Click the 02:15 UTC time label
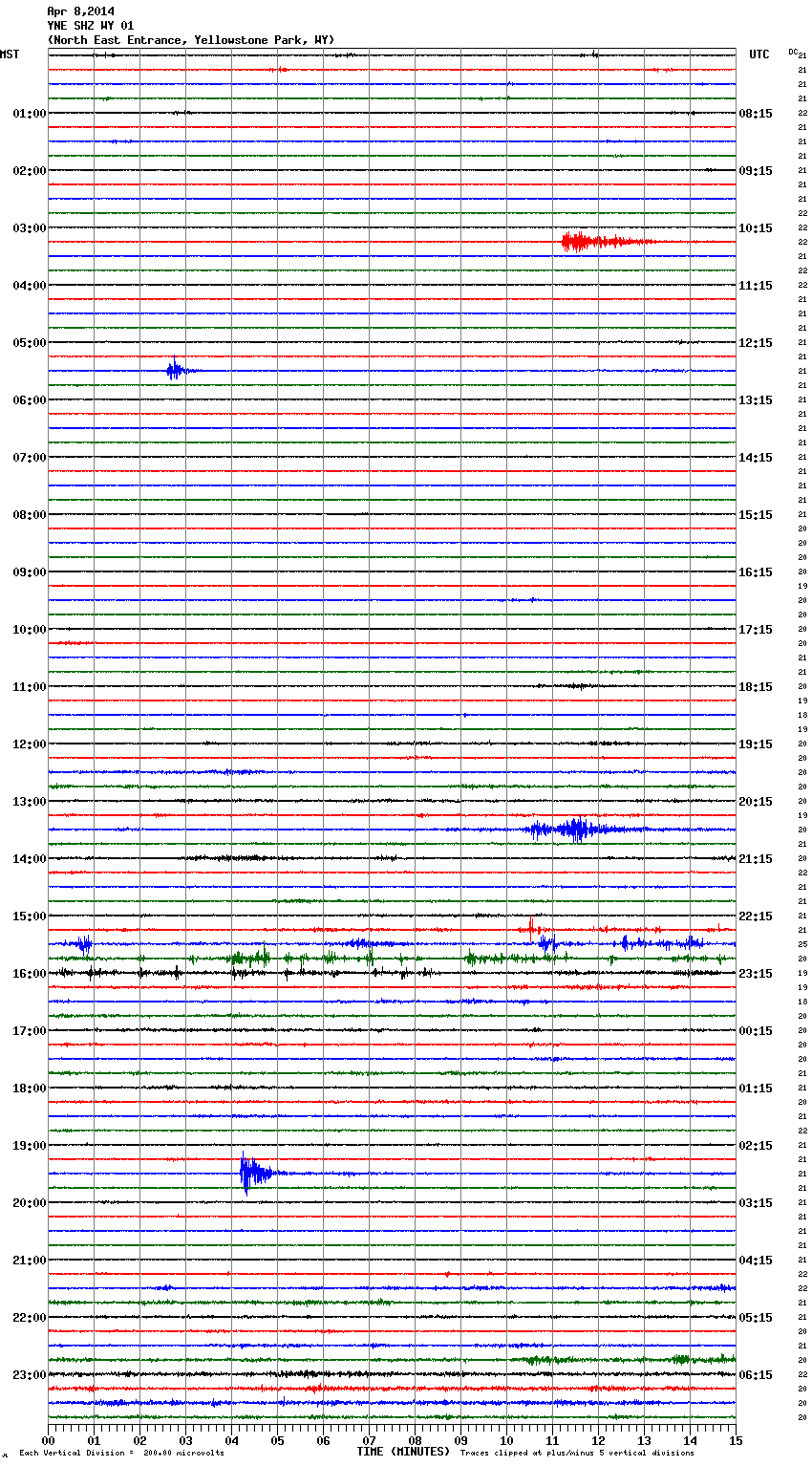Screen dimensions: 812x1466 756,1146
